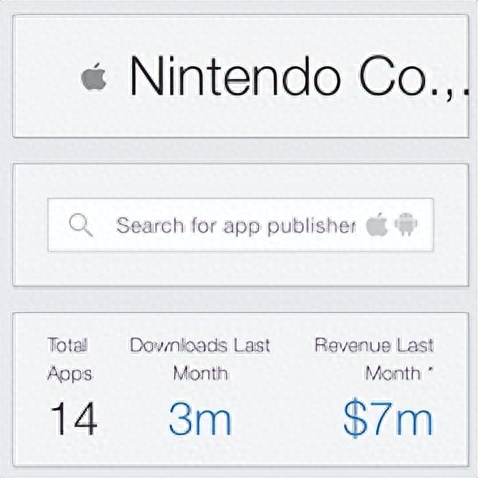Open the Nintendo Co. publisher title
This screenshot has height=478, width=478.
(x=299, y=77)
